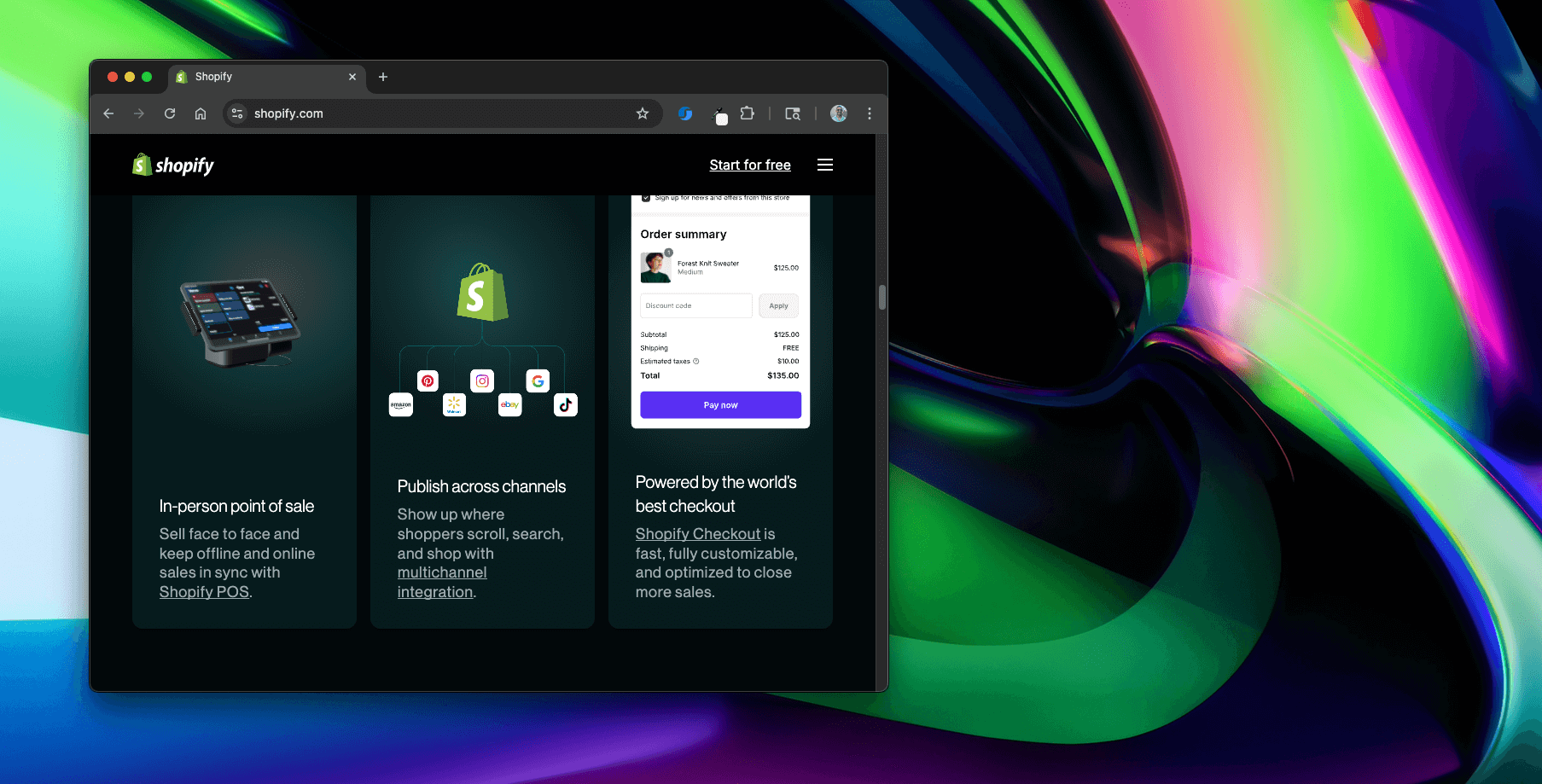Bookmark this page with the star icon
This screenshot has height=784, width=1542.
pyautogui.click(x=643, y=113)
